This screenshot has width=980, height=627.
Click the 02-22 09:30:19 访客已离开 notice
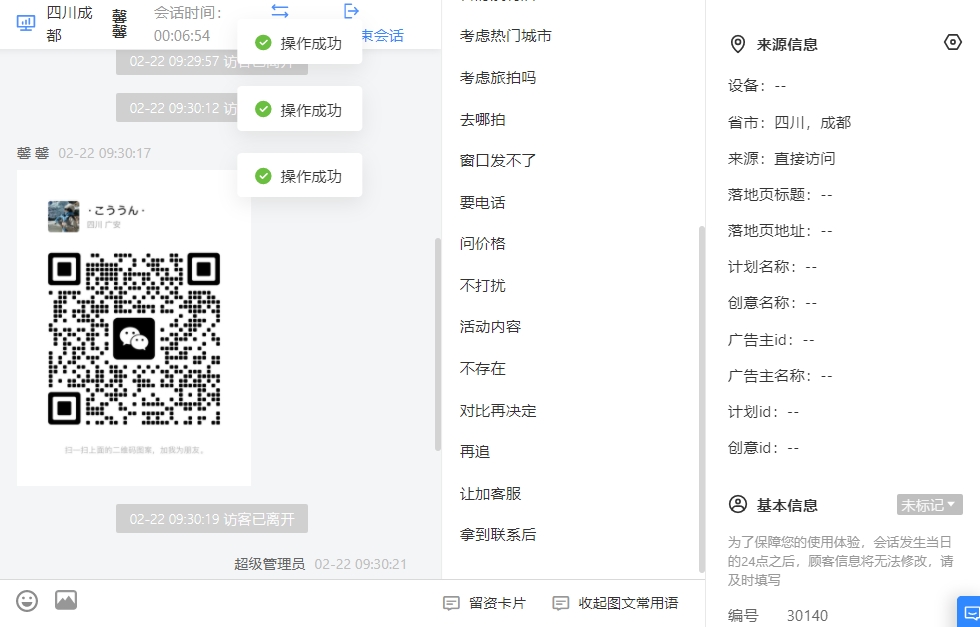tap(212, 519)
